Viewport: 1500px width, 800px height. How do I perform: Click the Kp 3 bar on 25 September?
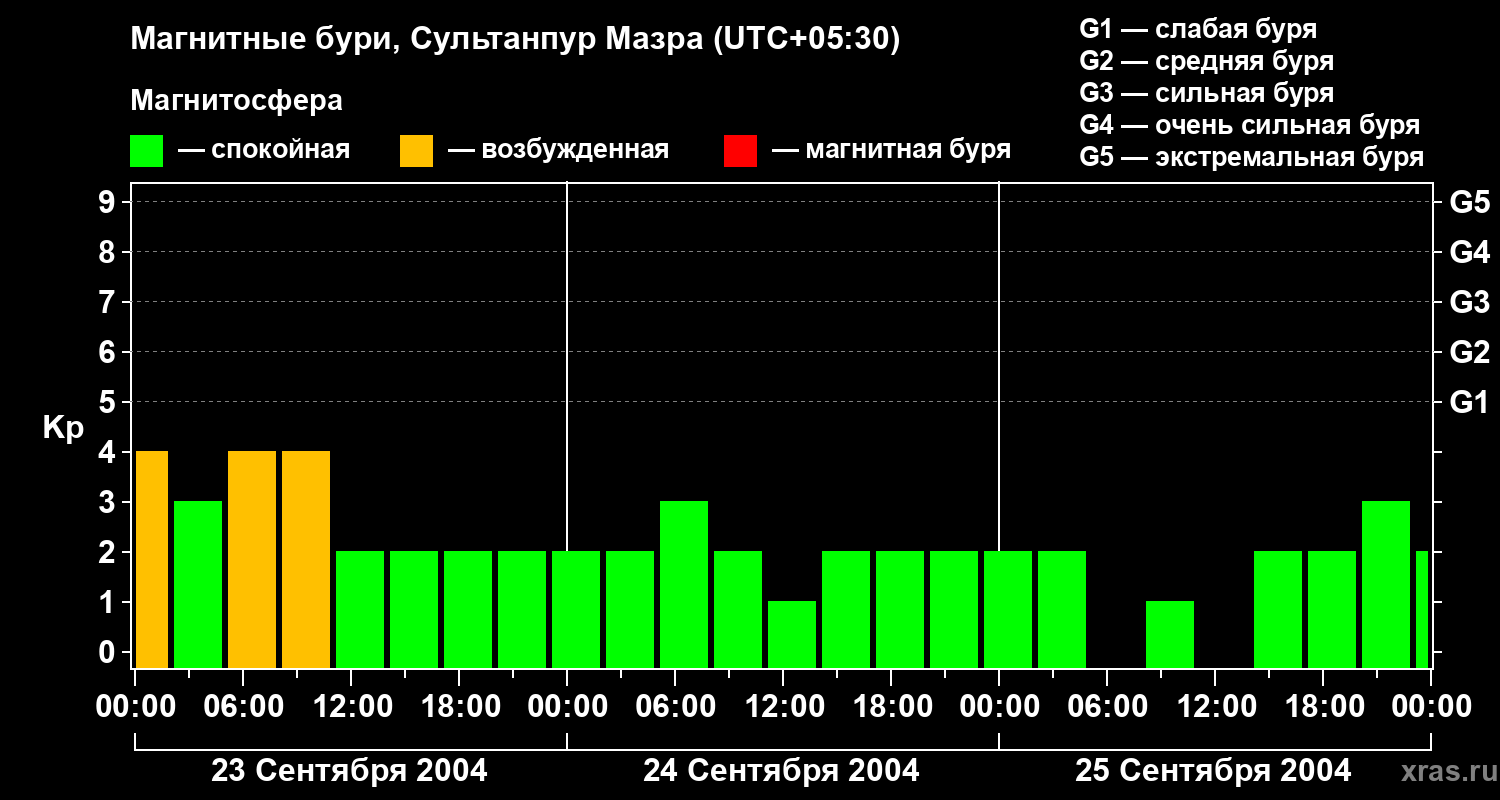[x=1386, y=584]
